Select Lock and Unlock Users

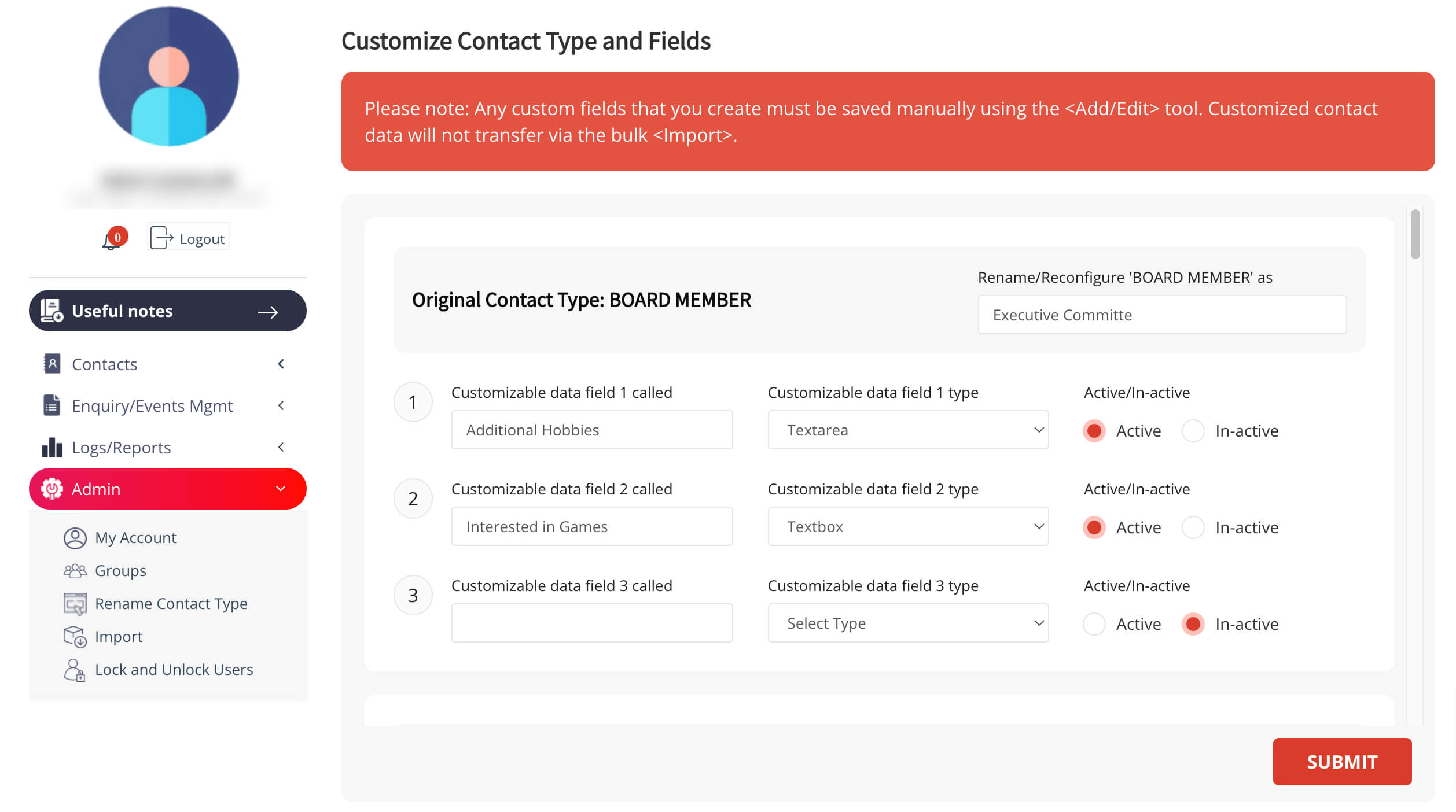coord(75,669)
